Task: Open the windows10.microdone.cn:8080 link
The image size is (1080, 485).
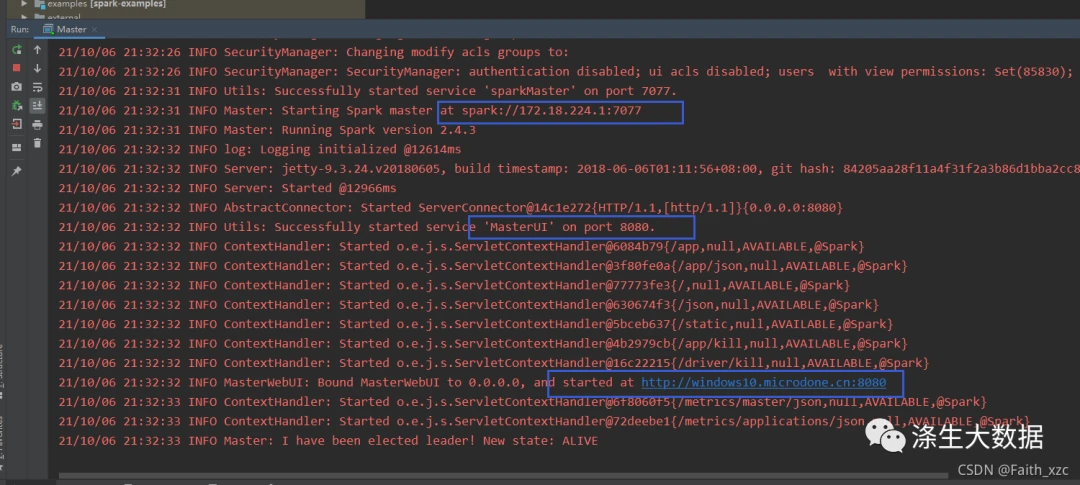Action: (x=763, y=382)
